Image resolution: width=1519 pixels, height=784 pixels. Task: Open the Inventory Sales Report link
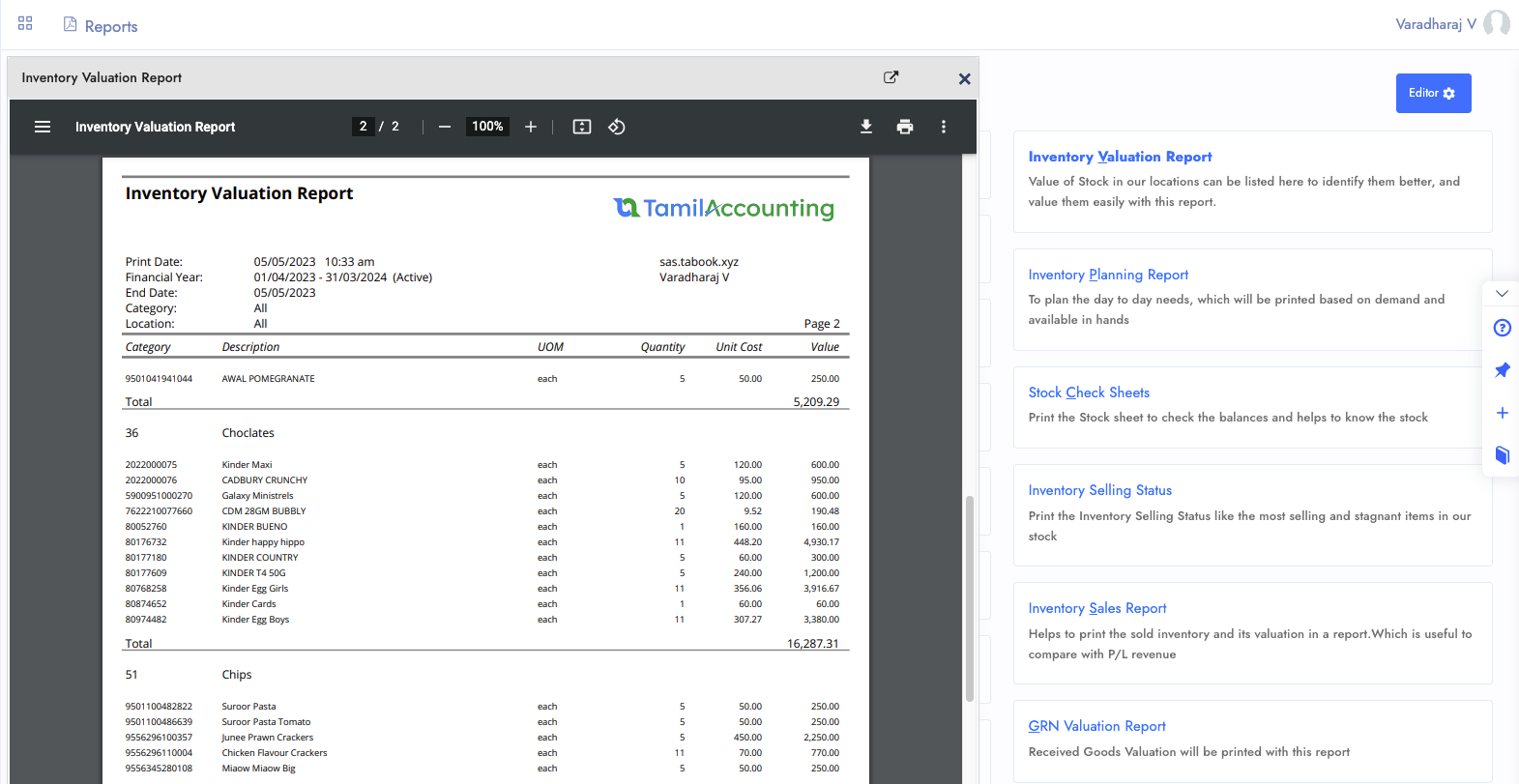[x=1097, y=608]
